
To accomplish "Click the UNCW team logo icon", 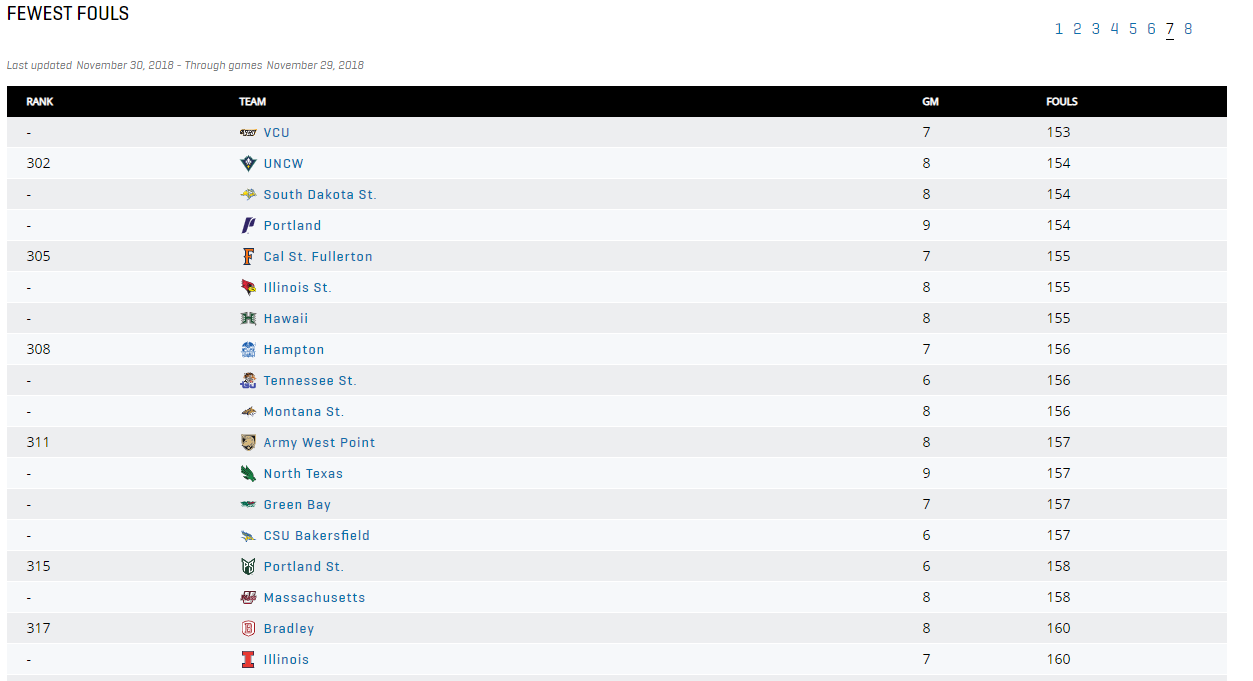I will coord(248,163).
